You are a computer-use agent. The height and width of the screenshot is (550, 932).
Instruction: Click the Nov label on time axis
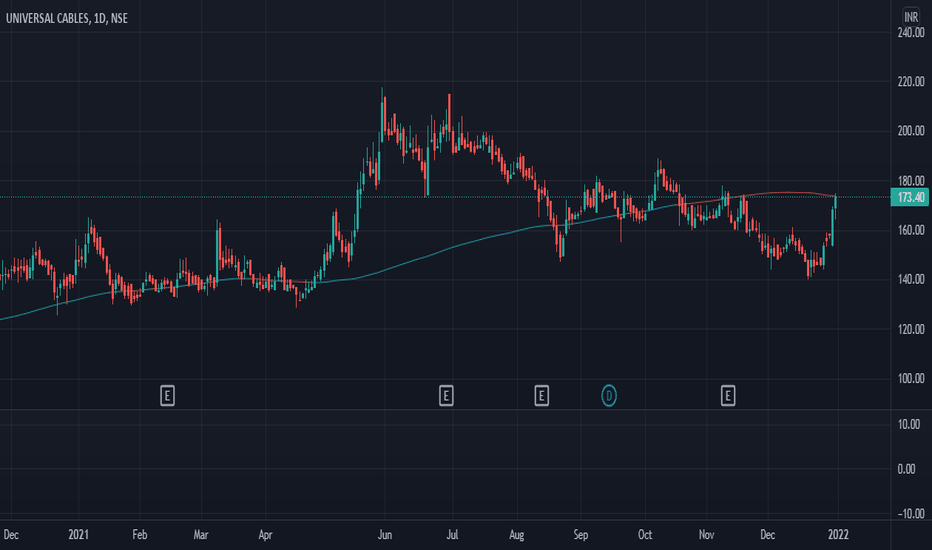point(706,535)
